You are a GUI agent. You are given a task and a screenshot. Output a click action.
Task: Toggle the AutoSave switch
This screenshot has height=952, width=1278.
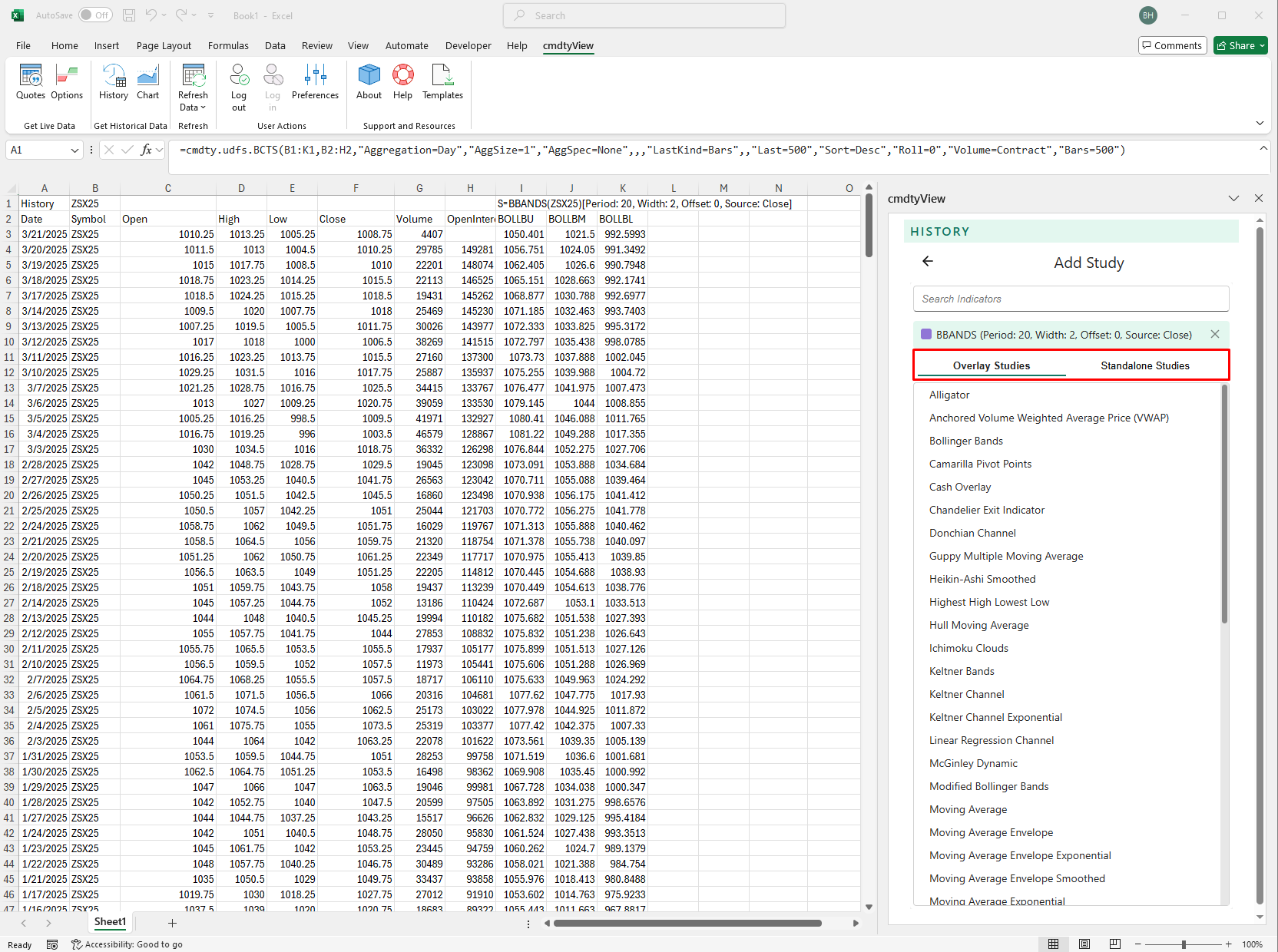pos(95,15)
